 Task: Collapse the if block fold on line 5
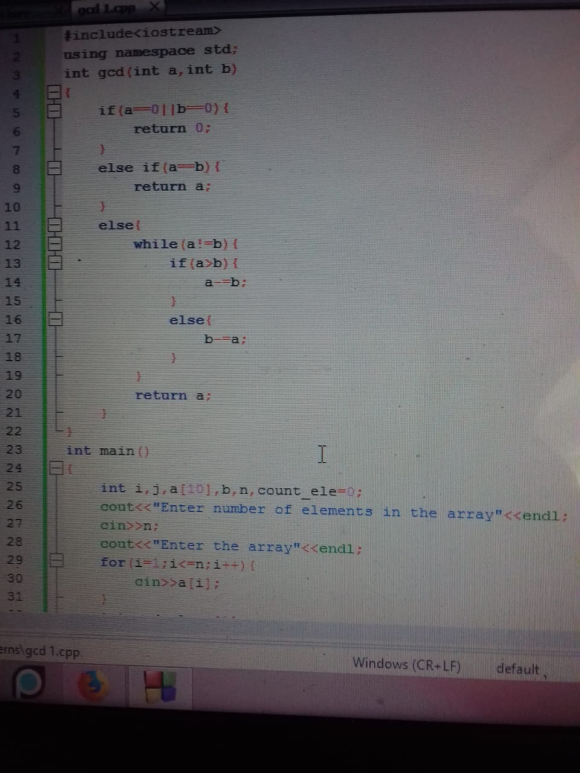[x=54, y=110]
